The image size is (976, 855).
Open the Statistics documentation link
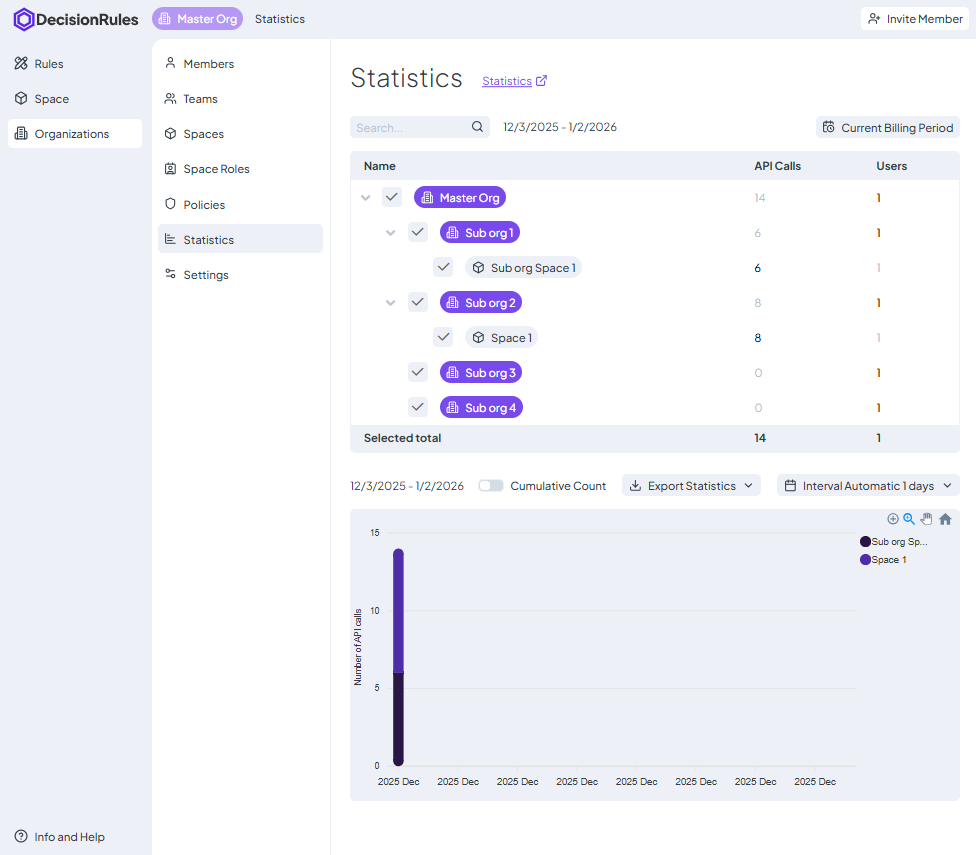[x=514, y=81]
